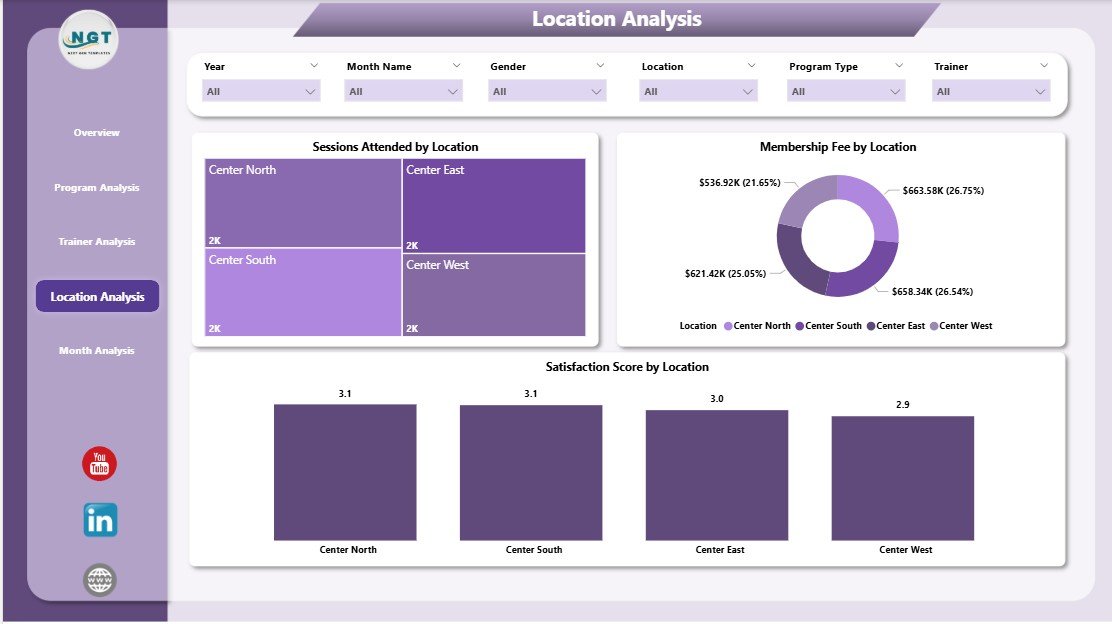The height and width of the screenshot is (624, 1112).
Task: Go to Month Analysis
Action: (x=97, y=350)
